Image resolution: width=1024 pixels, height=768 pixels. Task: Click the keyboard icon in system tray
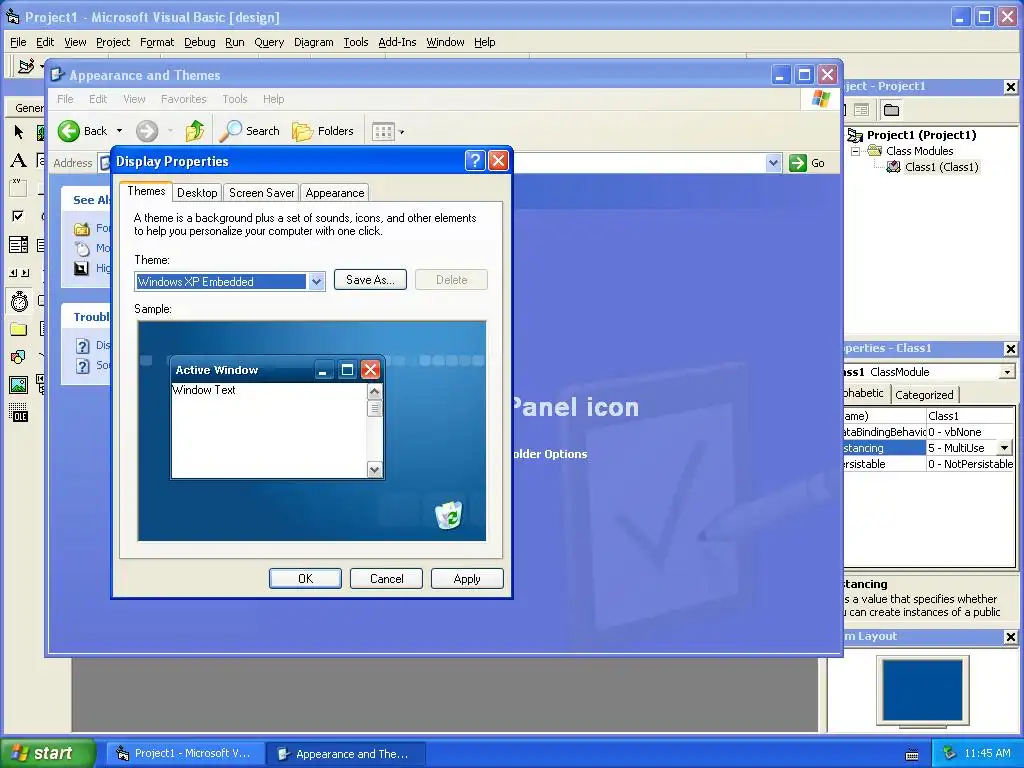[x=912, y=754]
